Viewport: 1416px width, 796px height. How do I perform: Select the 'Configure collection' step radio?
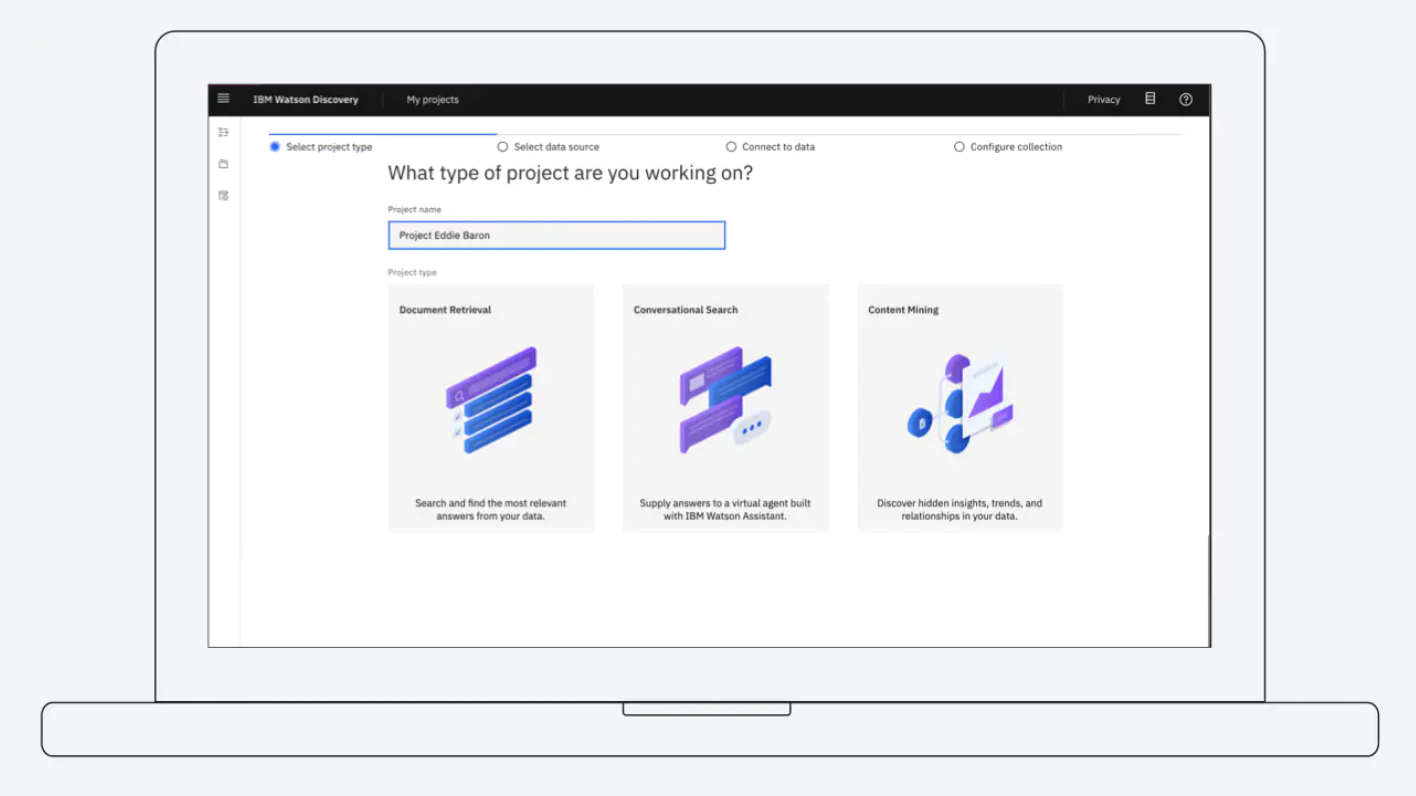click(x=959, y=146)
